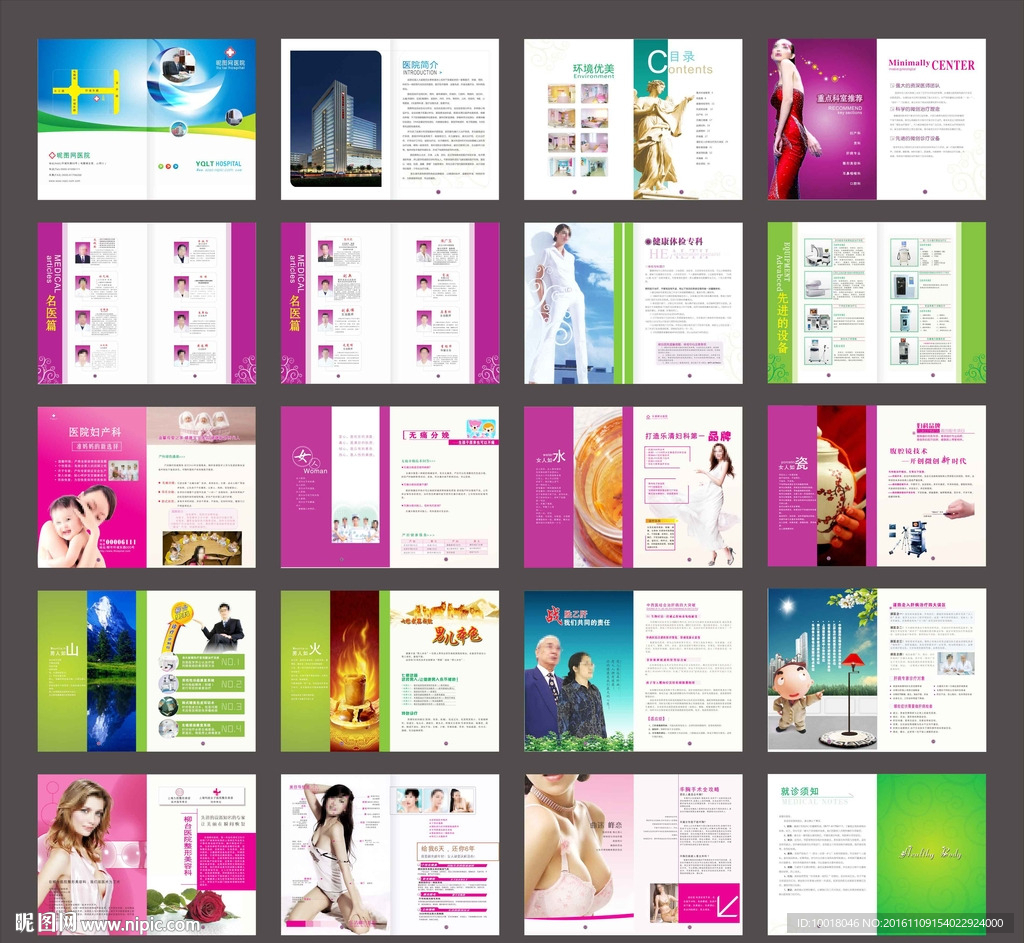Image resolution: width=1024 pixels, height=943 pixels.
Task: Click the elderly couple photo
Action: (x=565, y=688)
